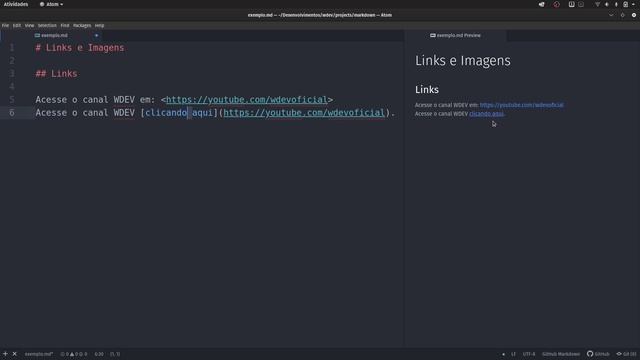Viewport: 640px width, 360px height.
Task: Click the '## Links' heading on line 3
Action: pos(56,74)
